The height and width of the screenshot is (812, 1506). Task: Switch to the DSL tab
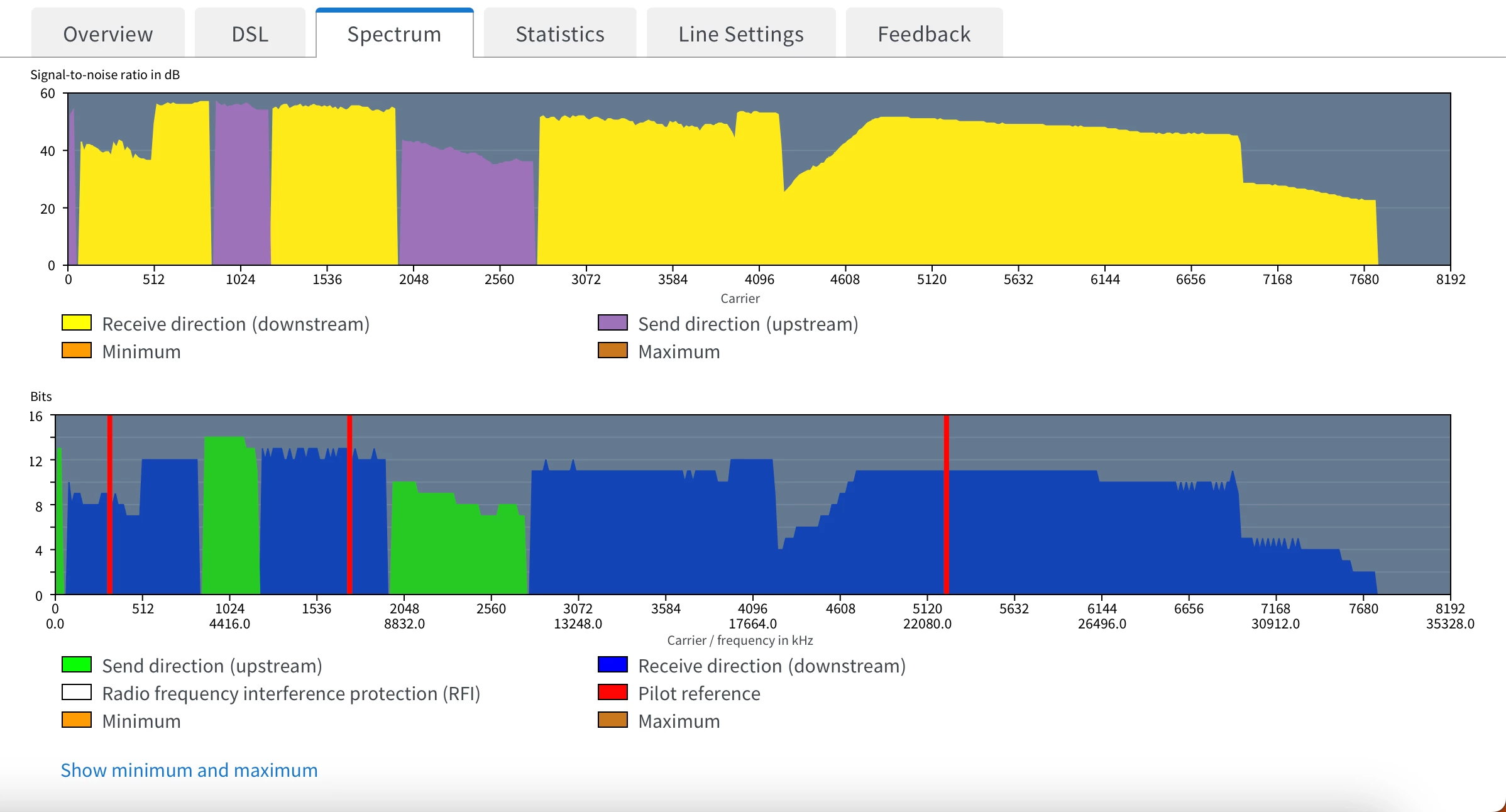click(250, 34)
